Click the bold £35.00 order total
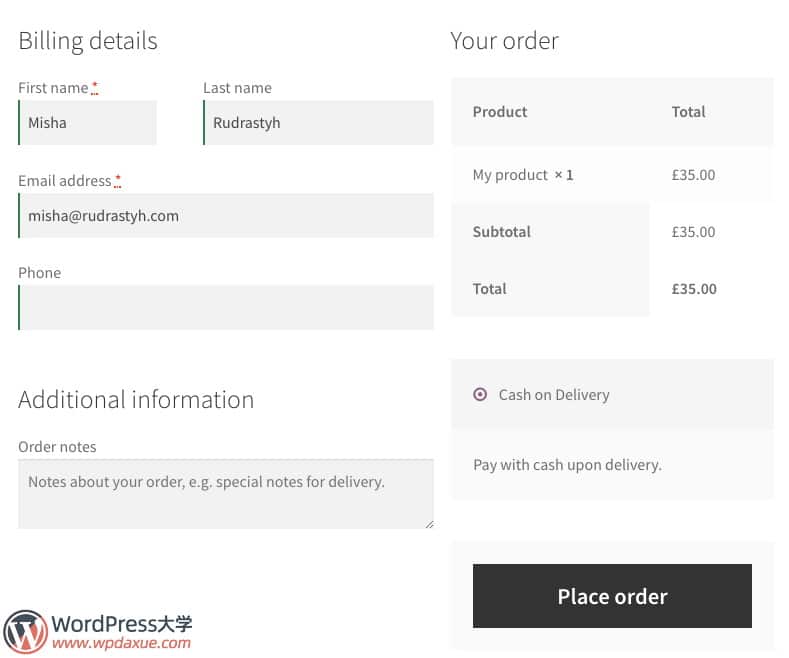The image size is (789, 658). pos(694,289)
